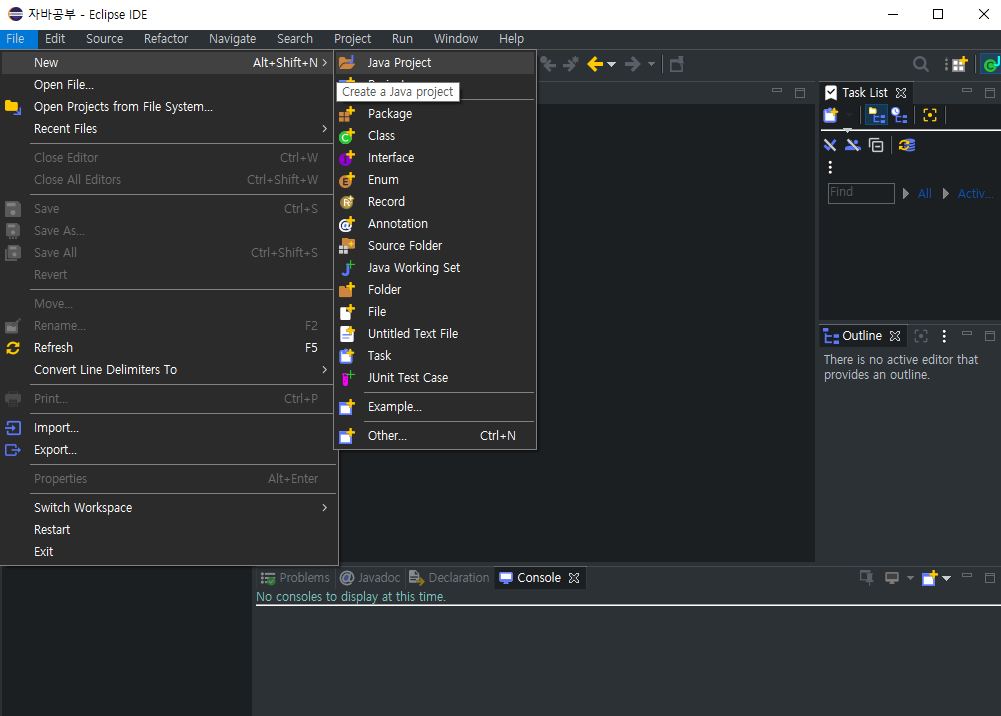1001x716 pixels.
Task: Create a JUnit Test Case
Action: coord(435,378)
